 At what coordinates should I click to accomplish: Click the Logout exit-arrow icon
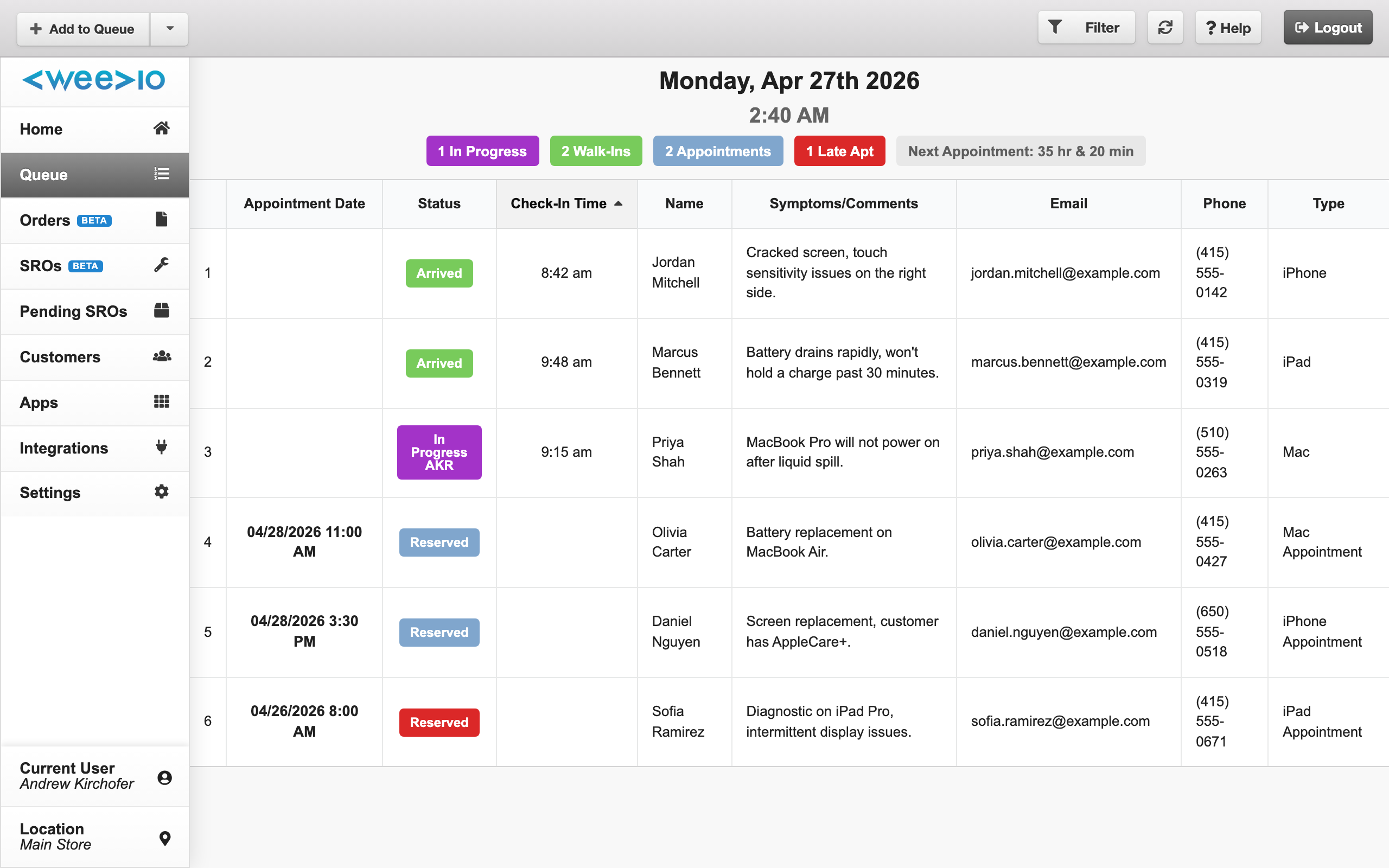click(x=1302, y=28)
